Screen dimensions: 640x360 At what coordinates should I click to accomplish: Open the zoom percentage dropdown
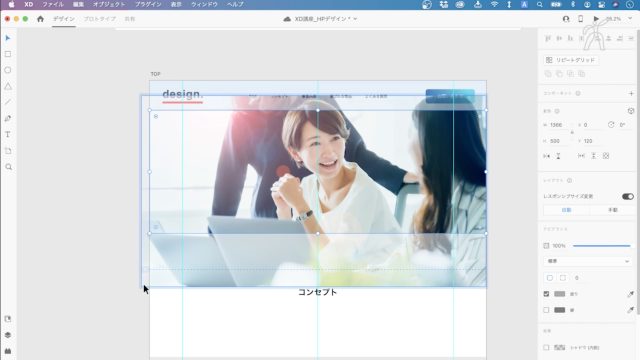(x=630, y=19)
